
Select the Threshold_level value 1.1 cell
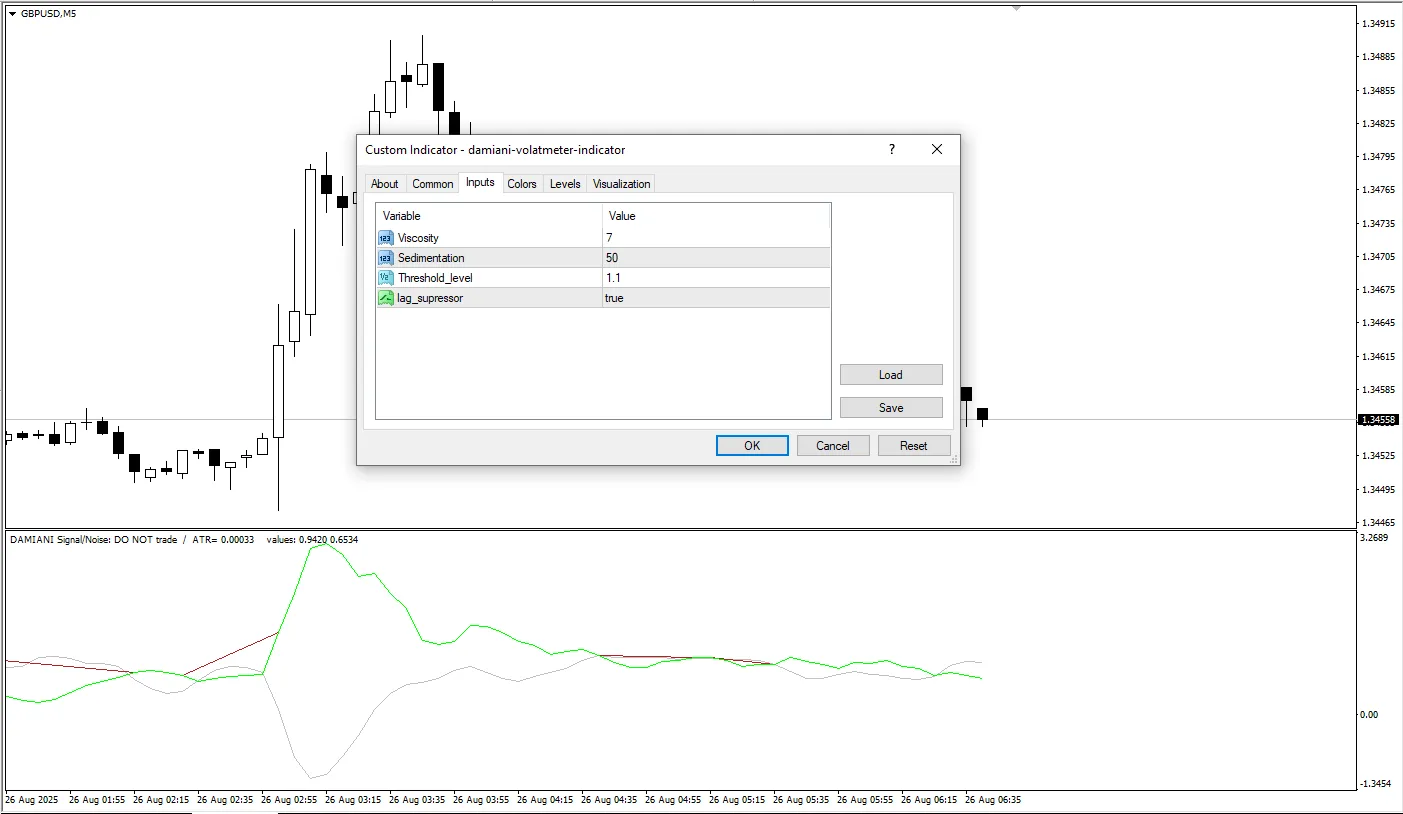pyautogui.click(x=715, y=278)
